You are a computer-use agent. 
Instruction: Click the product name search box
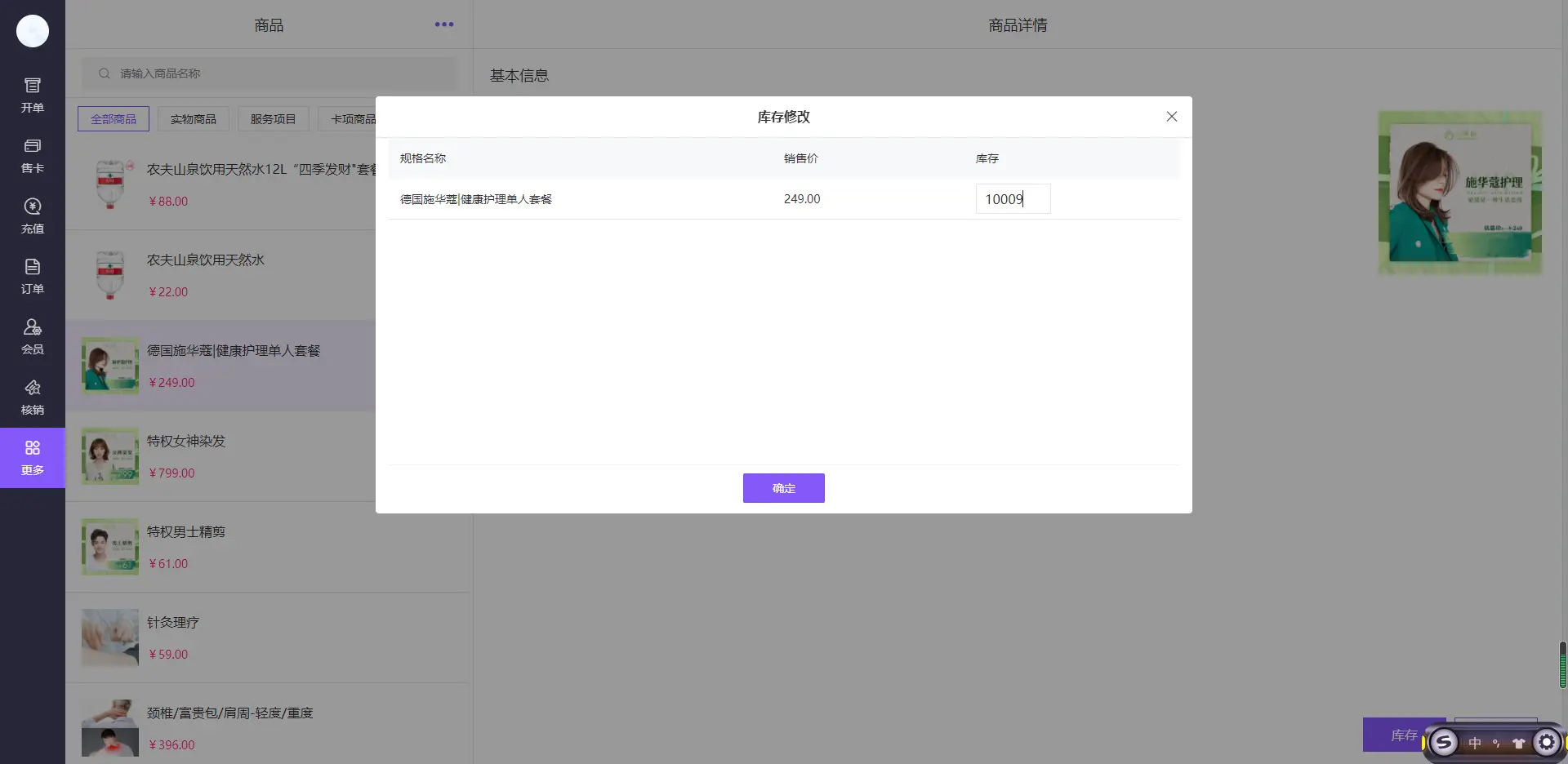click(x=278, y=73)
